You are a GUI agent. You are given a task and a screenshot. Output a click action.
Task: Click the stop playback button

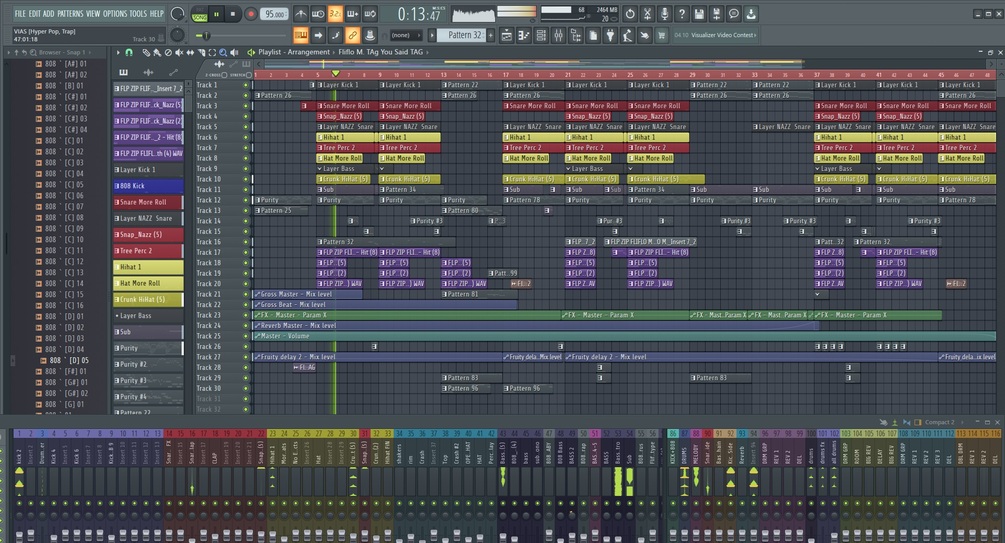coord(233,13)
